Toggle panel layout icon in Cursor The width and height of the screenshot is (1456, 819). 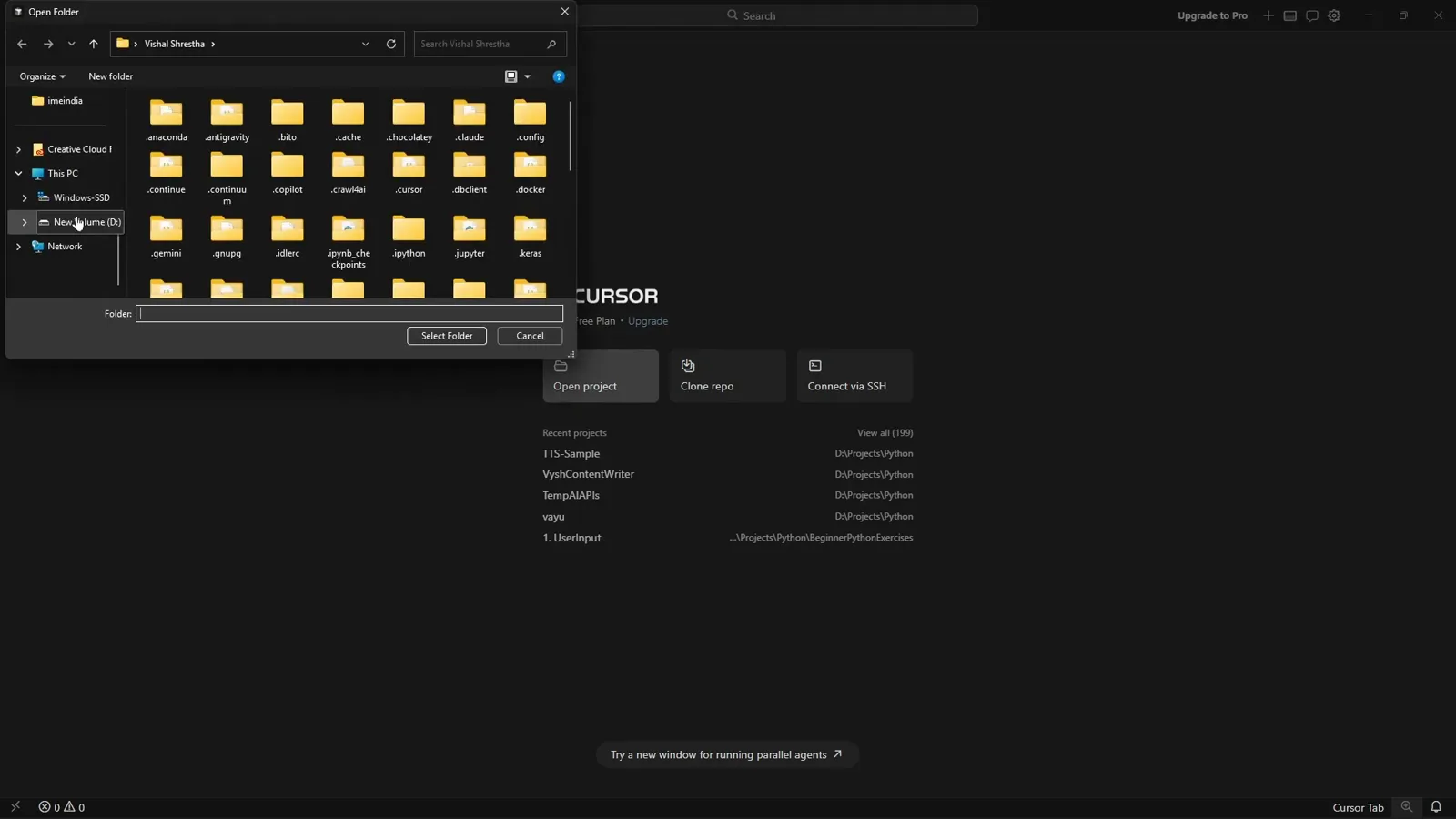click(x=1289, y=15)
